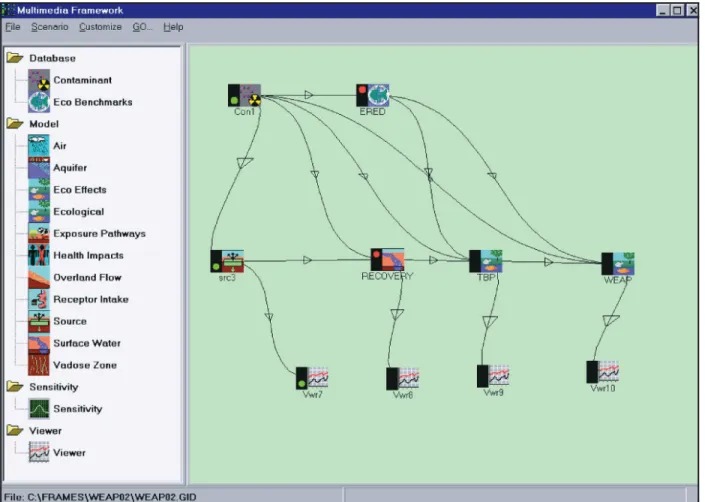Viewport: 705px width, 502px height.
Task: Select the Sensitivity bell-curve icon
Action: (39, 409)
